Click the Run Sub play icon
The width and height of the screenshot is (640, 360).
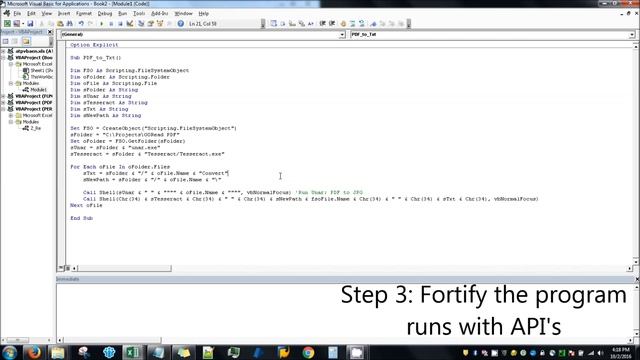tap(102, 24)
